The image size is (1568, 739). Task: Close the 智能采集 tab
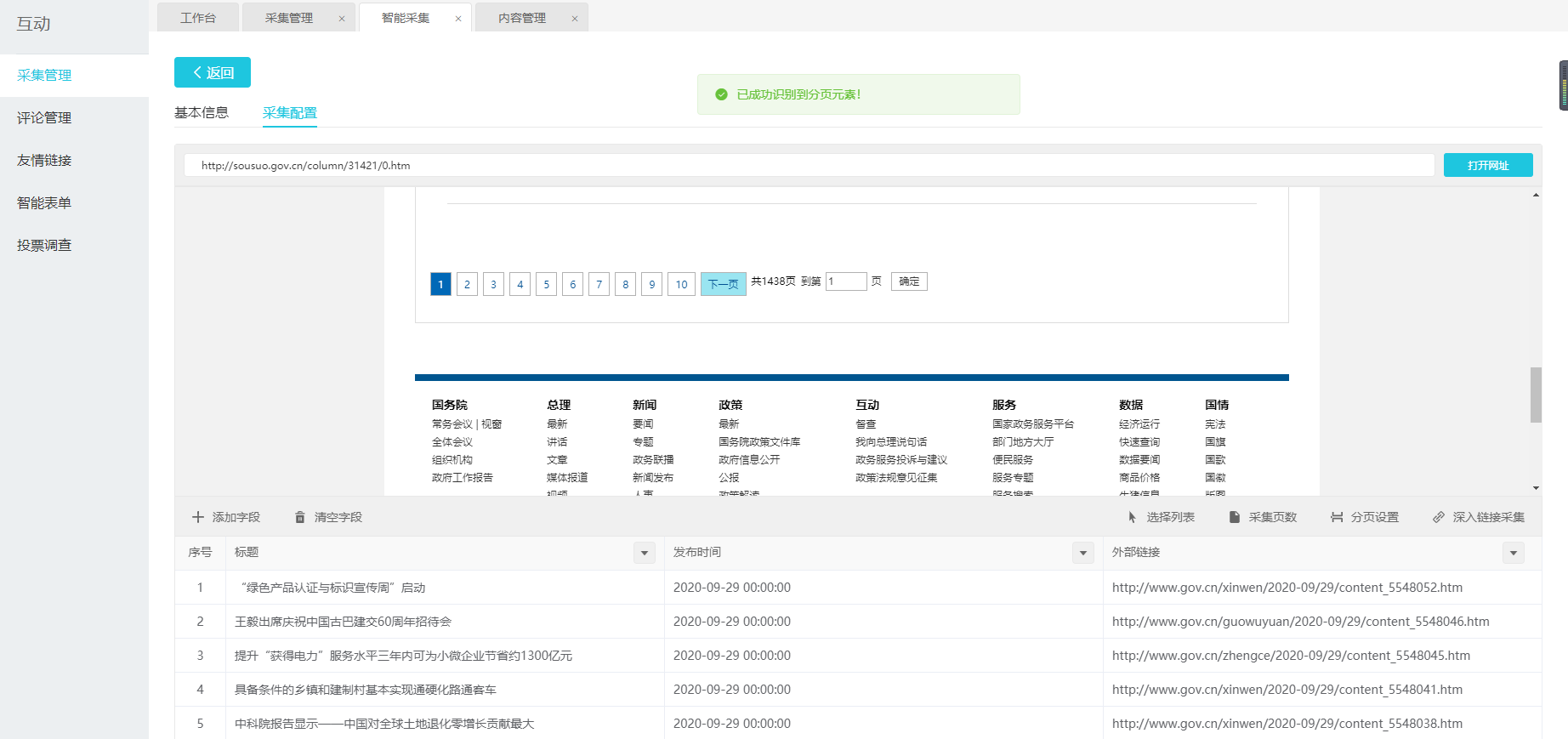coord(458,19)
